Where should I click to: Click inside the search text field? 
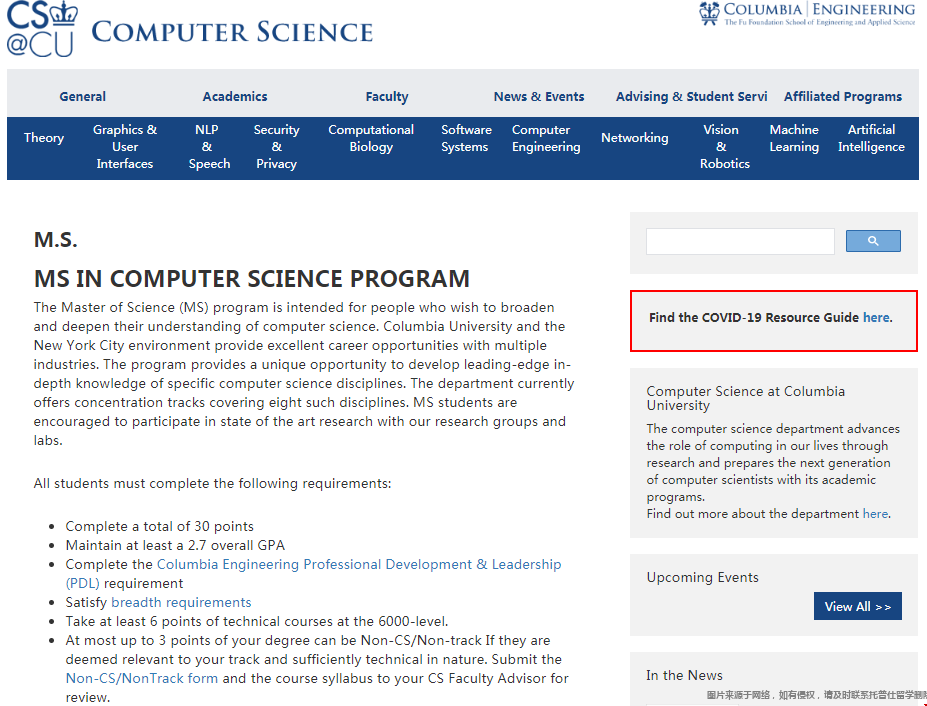740,241
